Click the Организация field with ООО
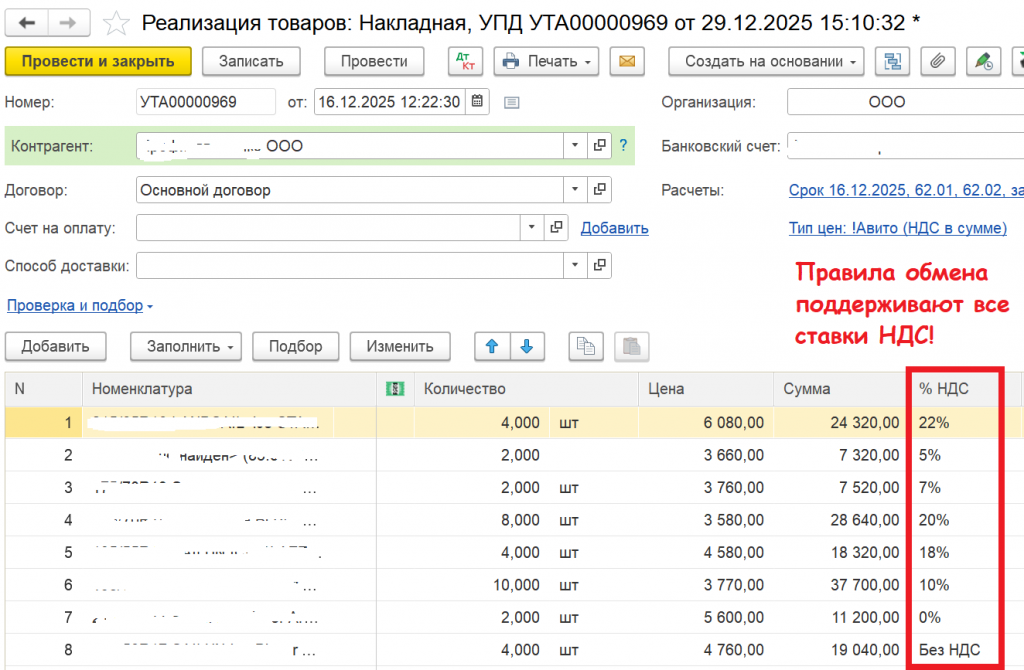The image size is (1024, 670). tap(905, 102)
